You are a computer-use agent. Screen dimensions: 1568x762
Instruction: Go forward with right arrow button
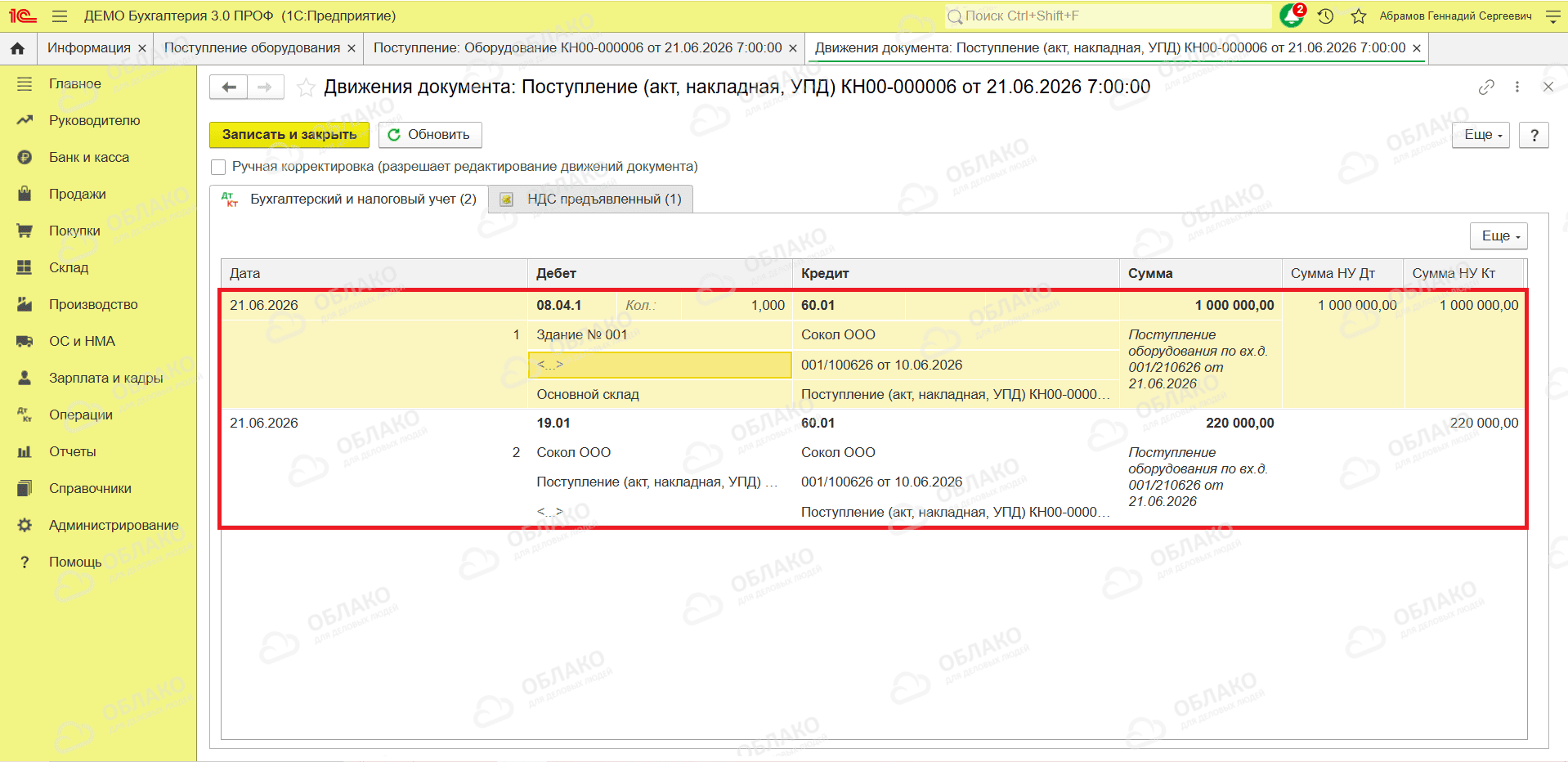point(266,87)
